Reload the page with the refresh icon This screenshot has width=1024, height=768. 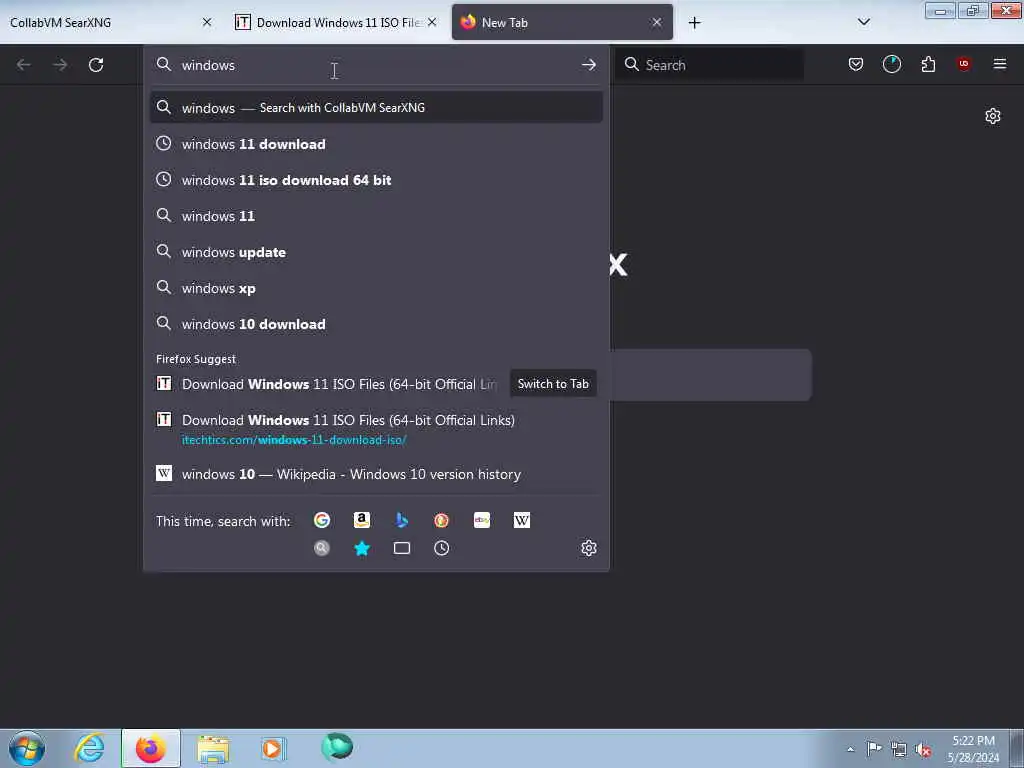click(x=96, y=65)
